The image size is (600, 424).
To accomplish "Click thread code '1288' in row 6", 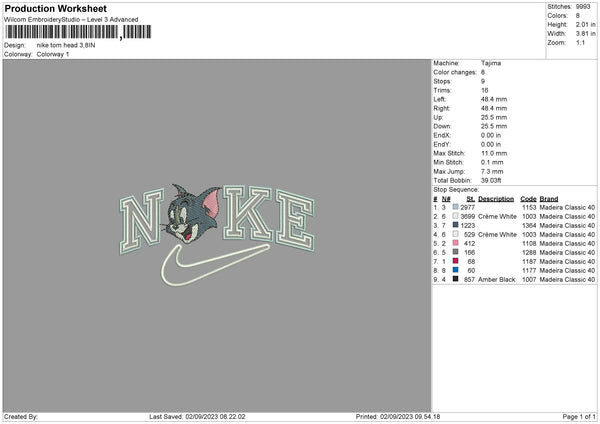I will tap(529, 253).
